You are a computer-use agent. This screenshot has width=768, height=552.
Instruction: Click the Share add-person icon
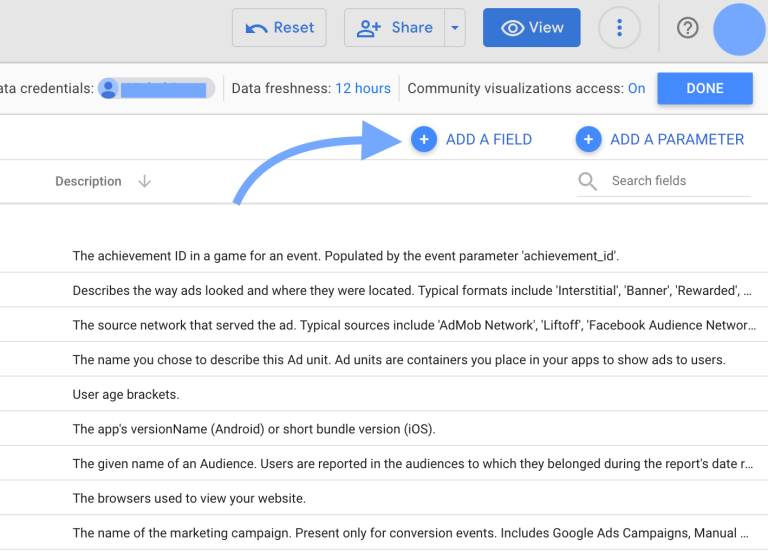click(369, 28)
